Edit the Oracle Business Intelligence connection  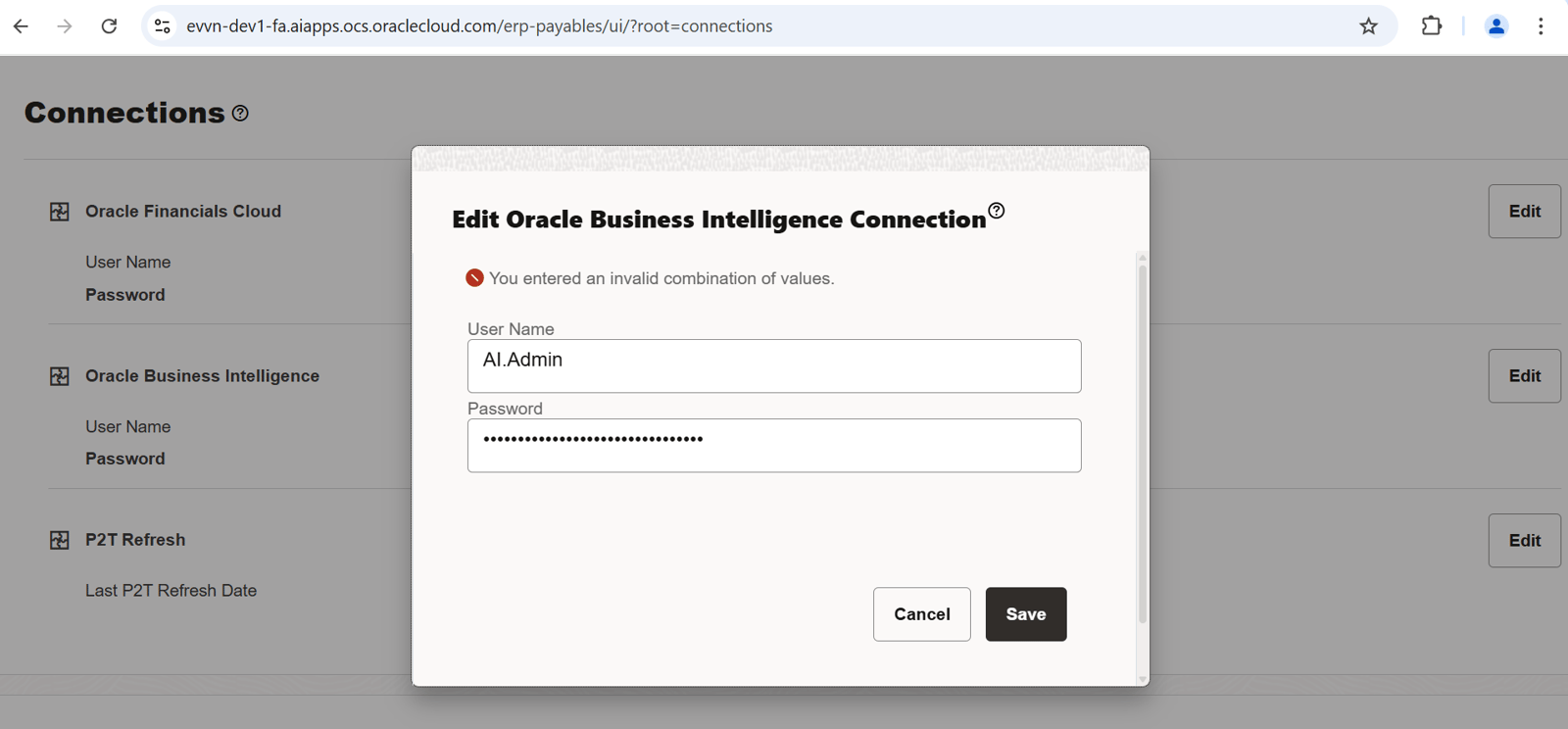click(x=1525, y=376)
